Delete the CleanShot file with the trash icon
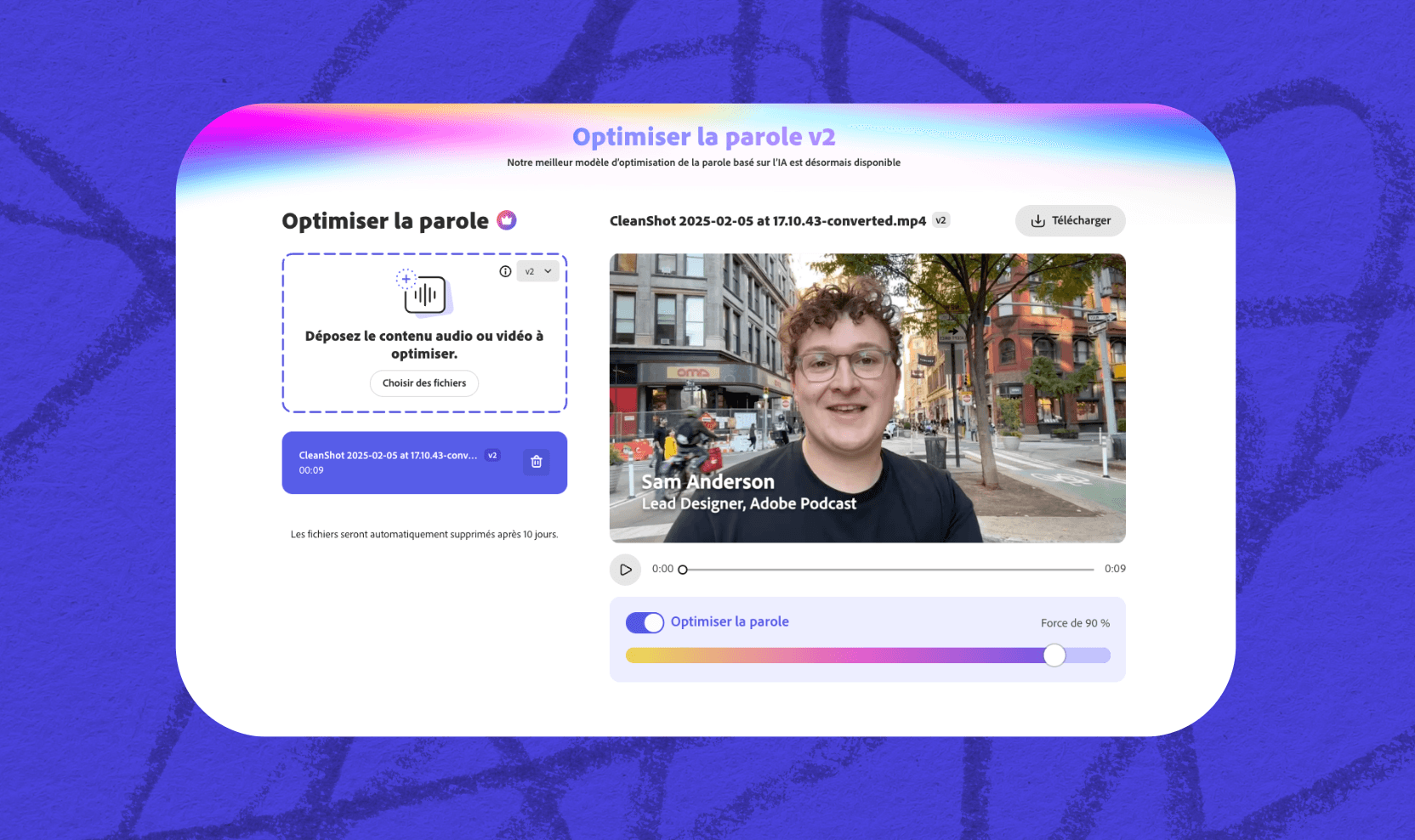1415x840 pixels. click(x=537, y=462)
